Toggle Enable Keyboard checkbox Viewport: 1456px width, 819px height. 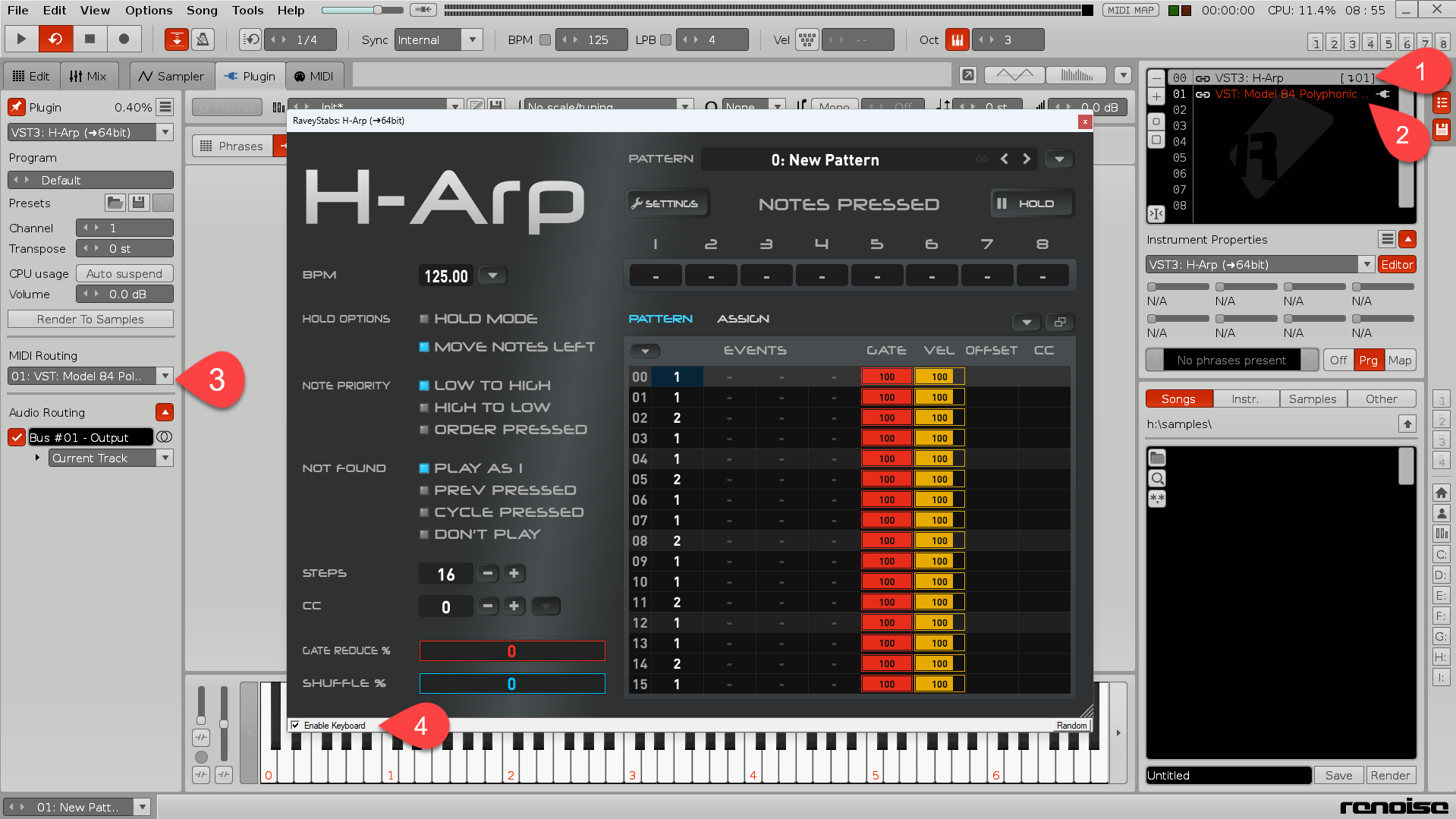295,726
